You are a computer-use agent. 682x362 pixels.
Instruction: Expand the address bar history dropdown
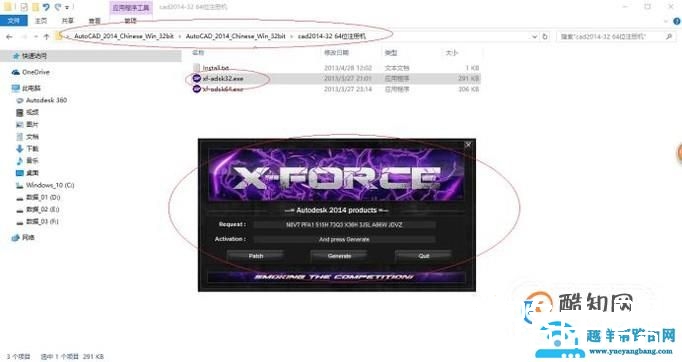(535, 37)
